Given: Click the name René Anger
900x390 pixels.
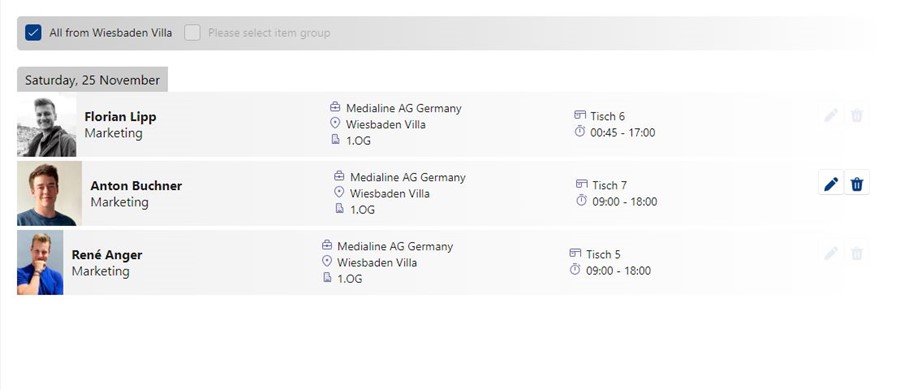Looking at the screenshot, I should 107,254.
